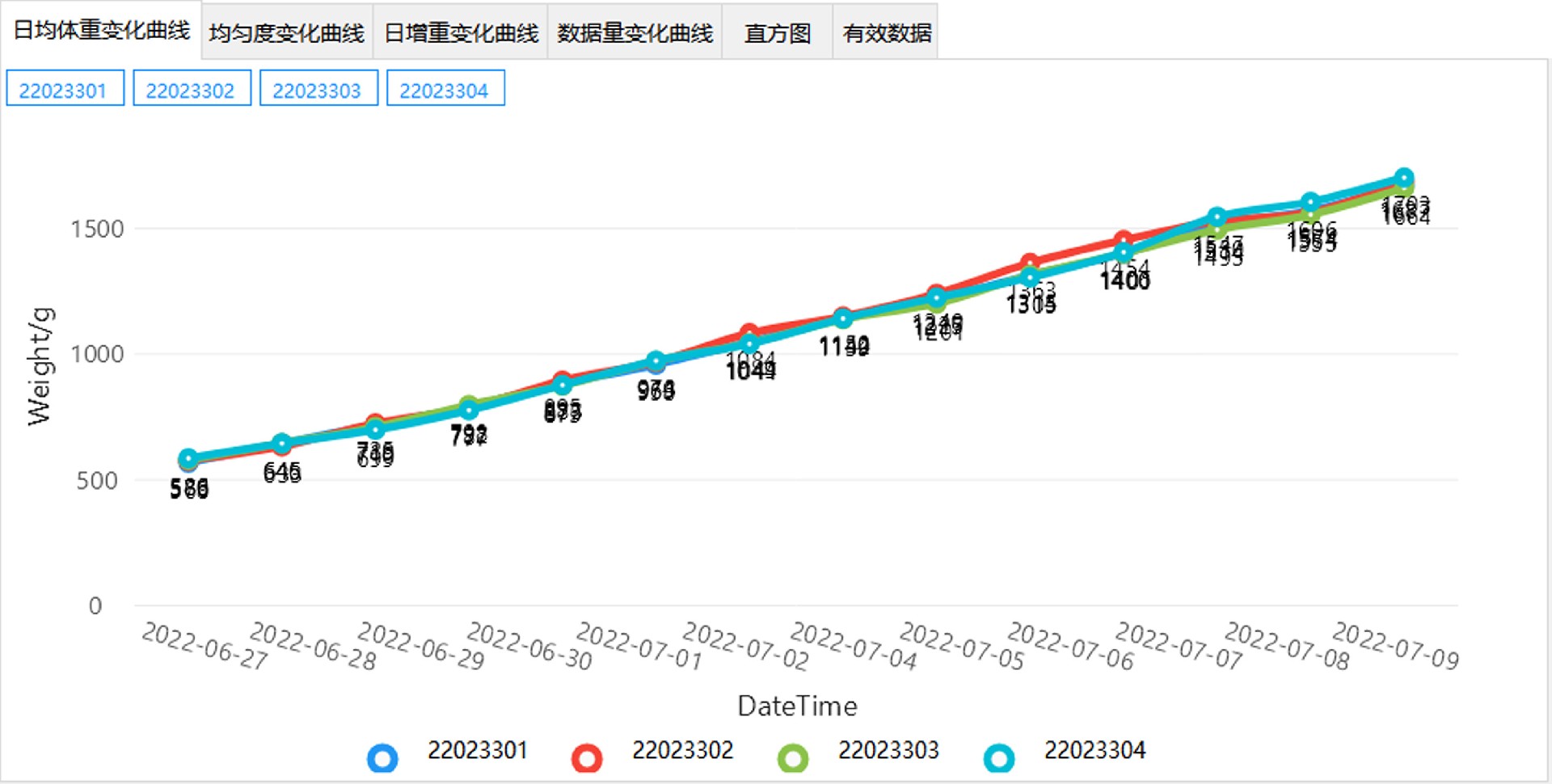Click the red data point on 2022-07-02
This screenshot has width=1552, height=784.
pyautogui.click(x=749, y=332)
